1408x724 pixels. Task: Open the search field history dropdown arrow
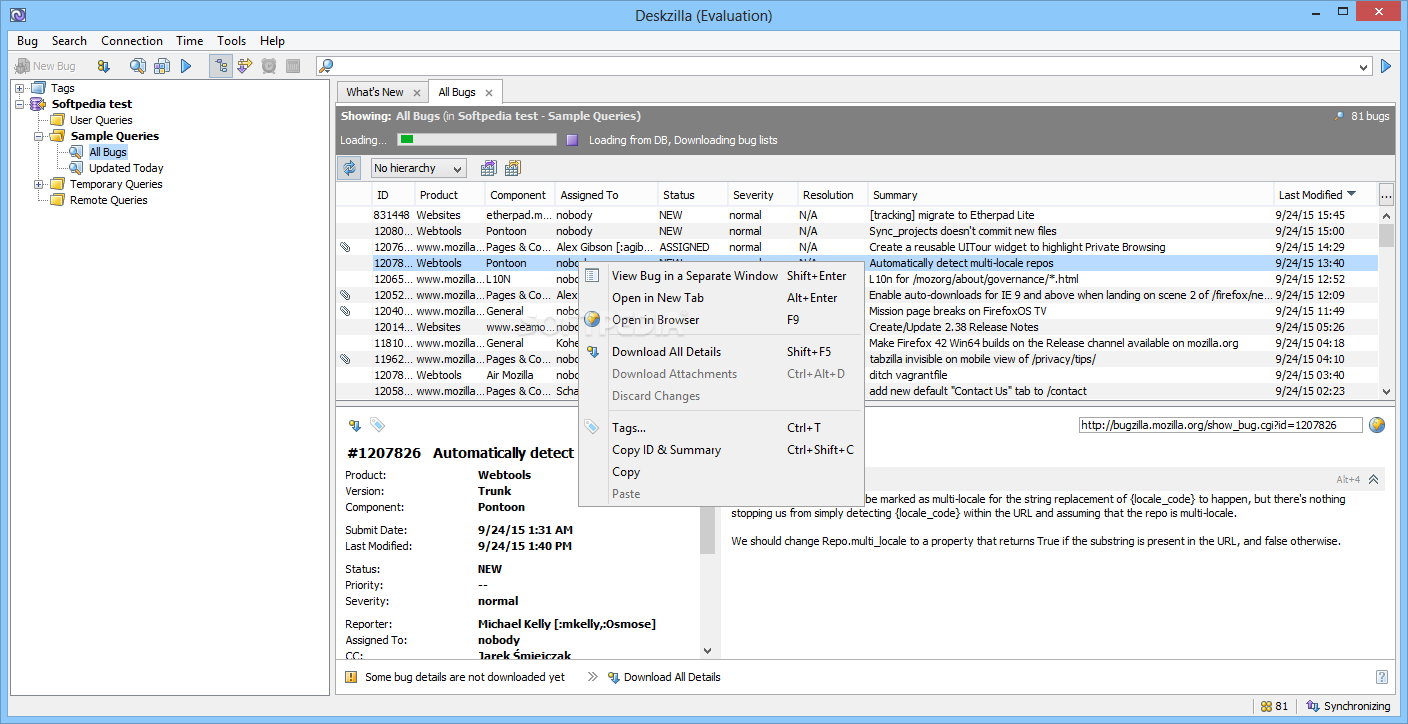point(1365,66)
